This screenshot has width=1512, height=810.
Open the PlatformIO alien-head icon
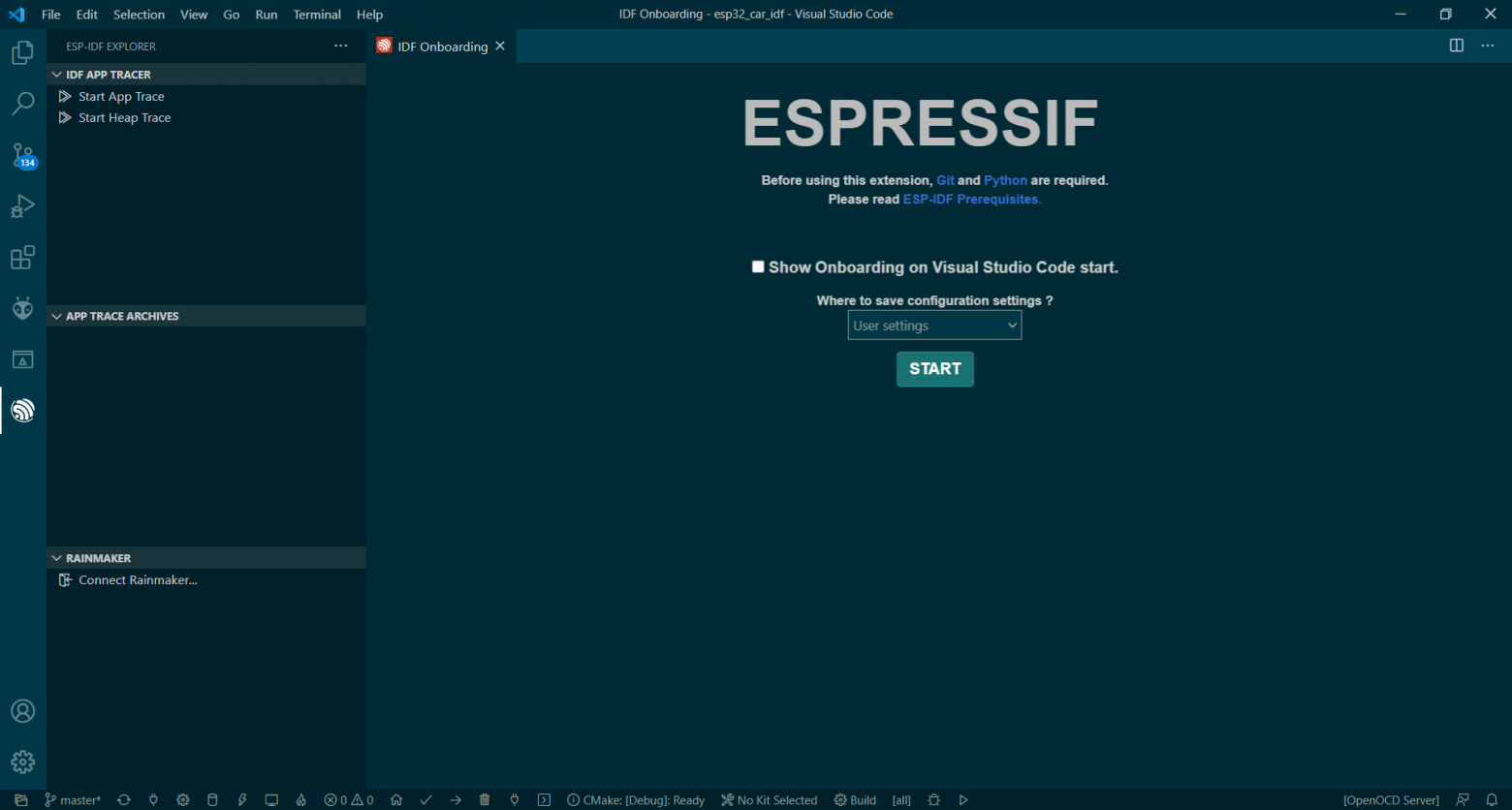[22, 308]
